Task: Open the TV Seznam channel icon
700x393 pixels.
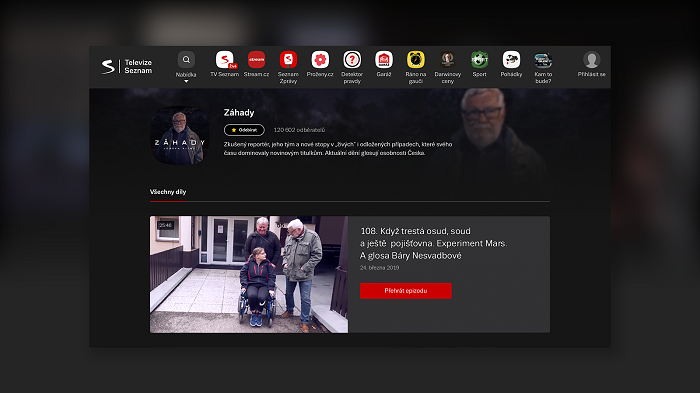Action: tap(225, 59)
